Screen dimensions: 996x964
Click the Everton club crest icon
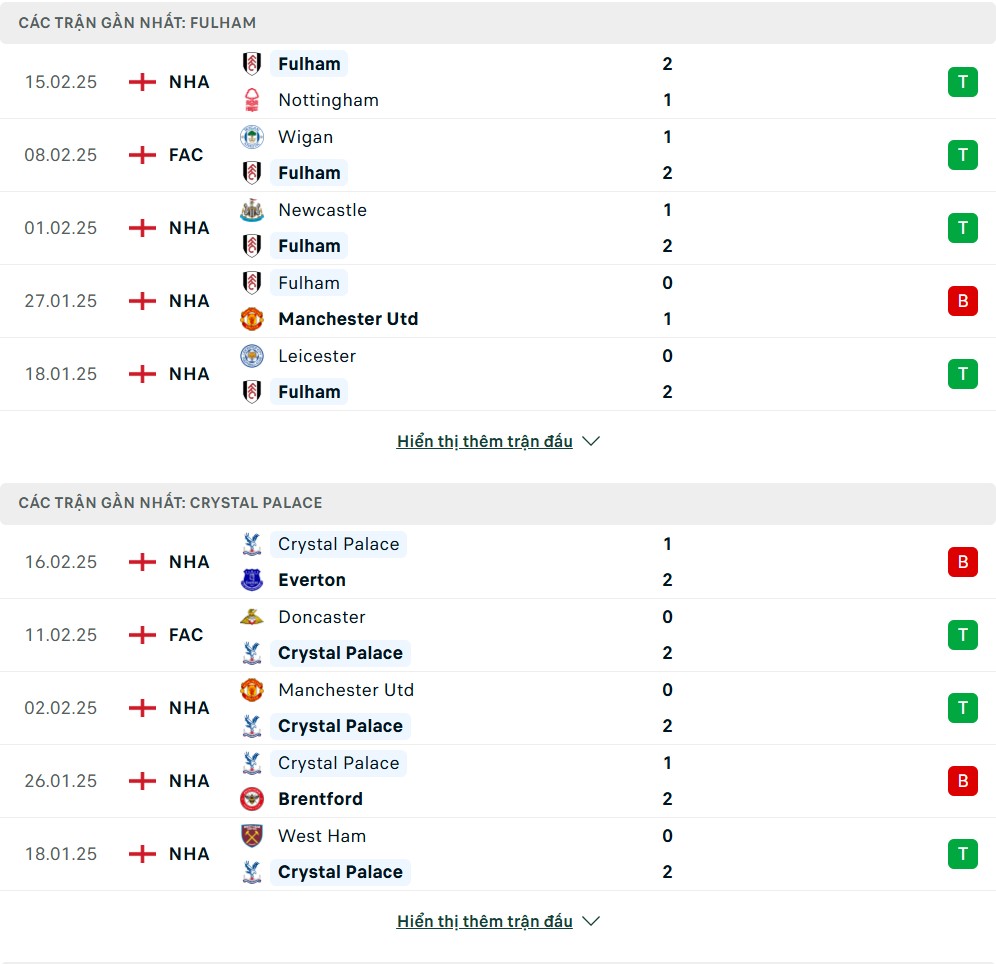[x=252, y=580]
